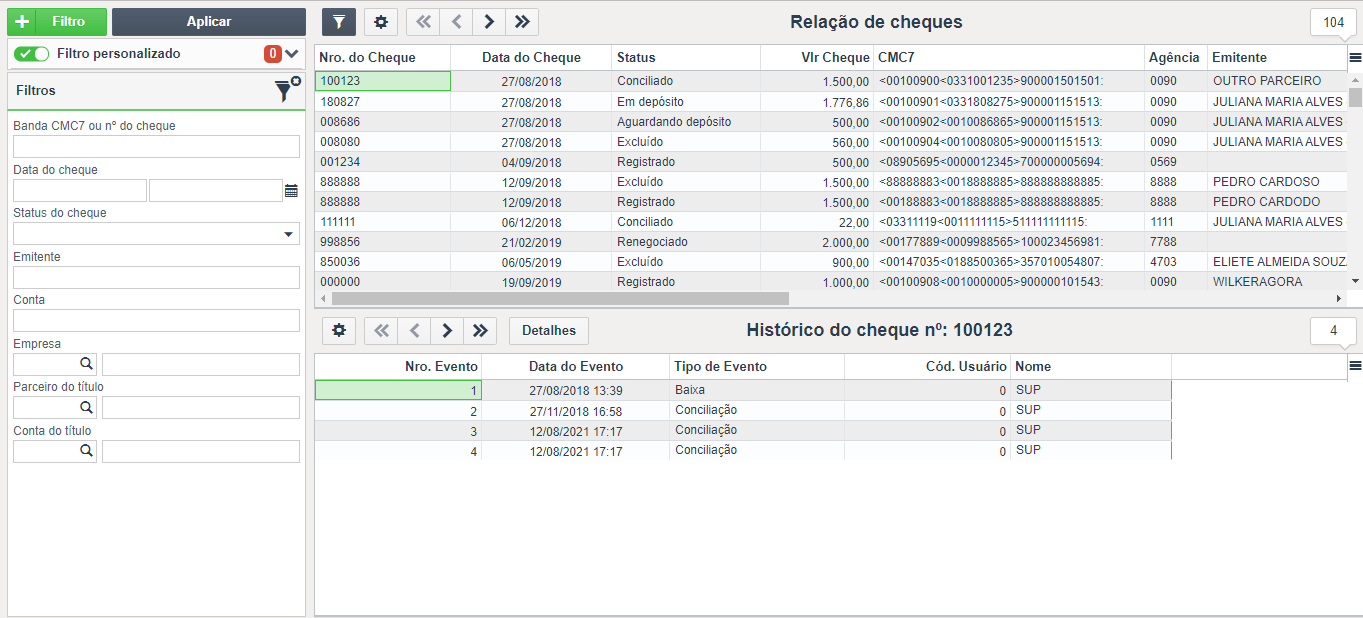Click the scroll right arrow of cheques grid
Screen dimensions: 1363x618
click(x=1339, y=298)
